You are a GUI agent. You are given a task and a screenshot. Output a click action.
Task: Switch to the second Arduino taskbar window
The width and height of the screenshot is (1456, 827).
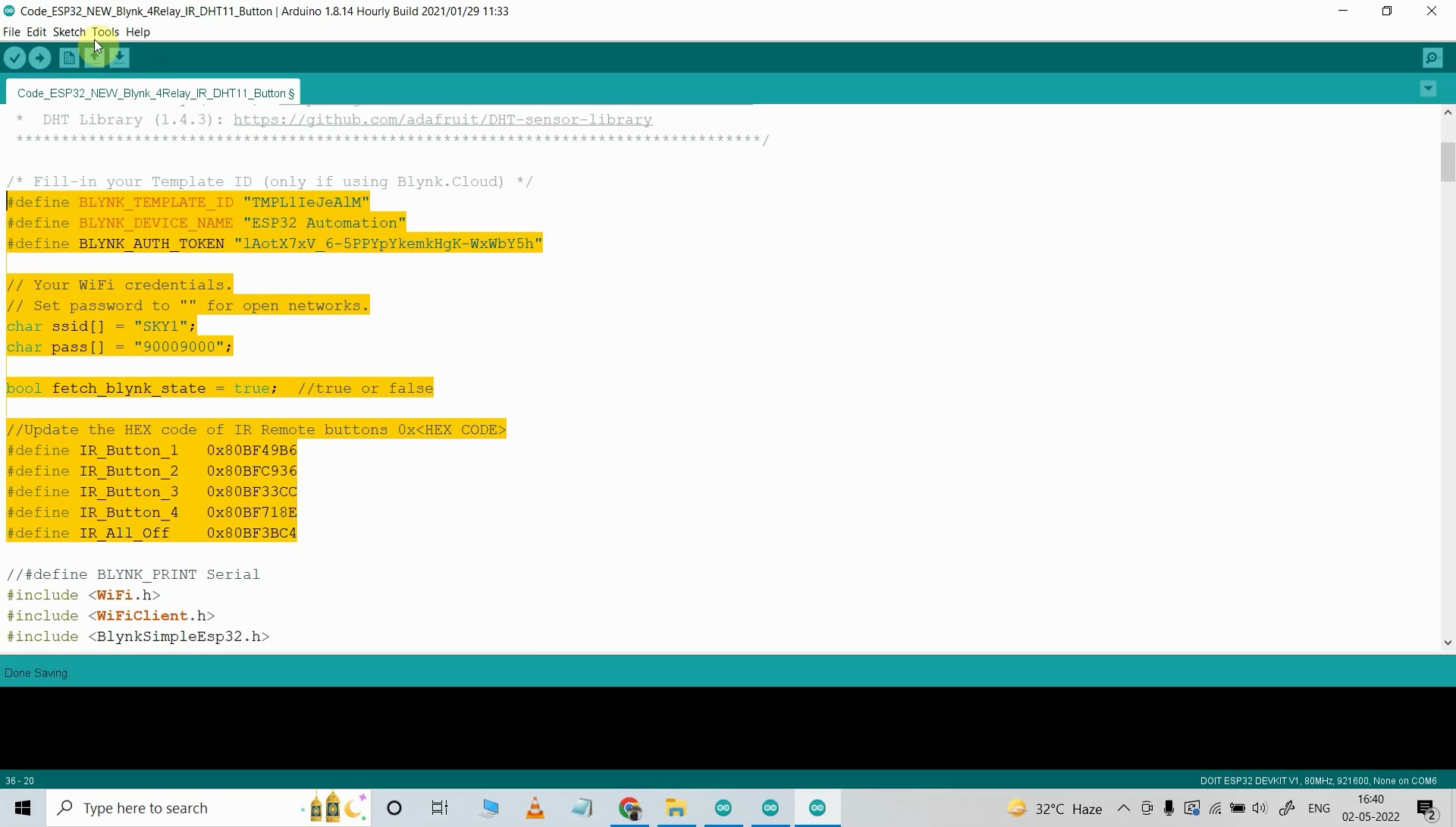click(x=770, y=808)
